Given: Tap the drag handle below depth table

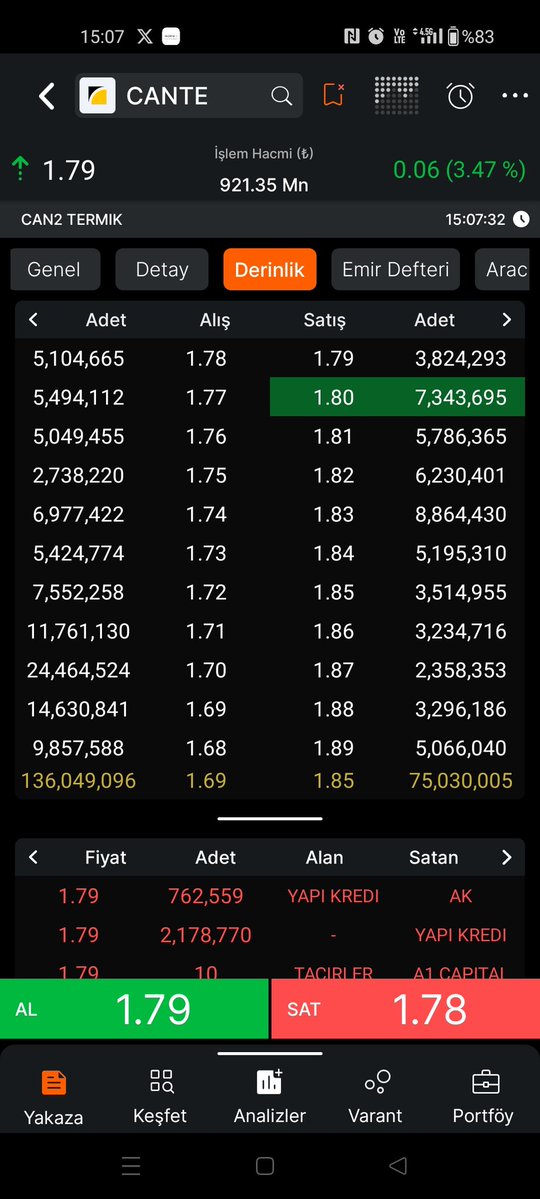Looking at the screenshot, I should [x=269, y=818].
